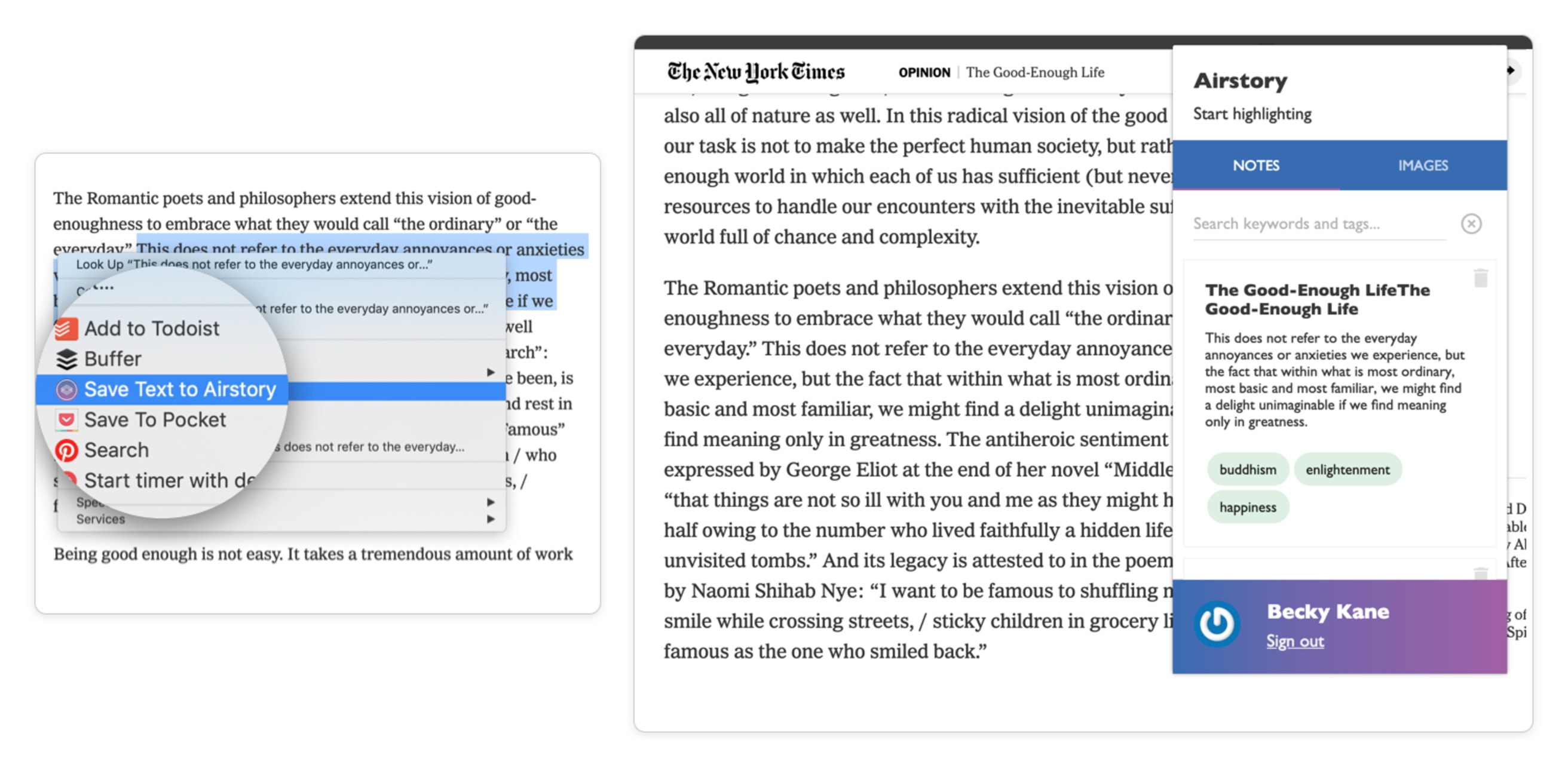Delete The Good-Enough Life note via trash icon

click(1481, 278)
